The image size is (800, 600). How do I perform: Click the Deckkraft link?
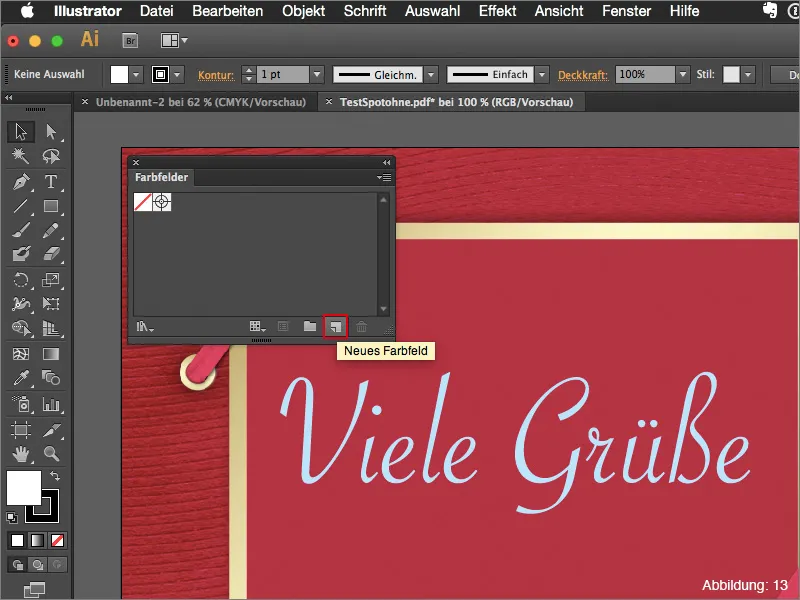[583, 75]
